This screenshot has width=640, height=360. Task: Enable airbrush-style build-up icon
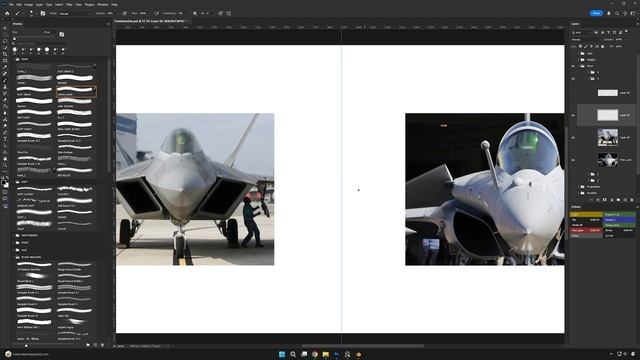click(156, 13)
